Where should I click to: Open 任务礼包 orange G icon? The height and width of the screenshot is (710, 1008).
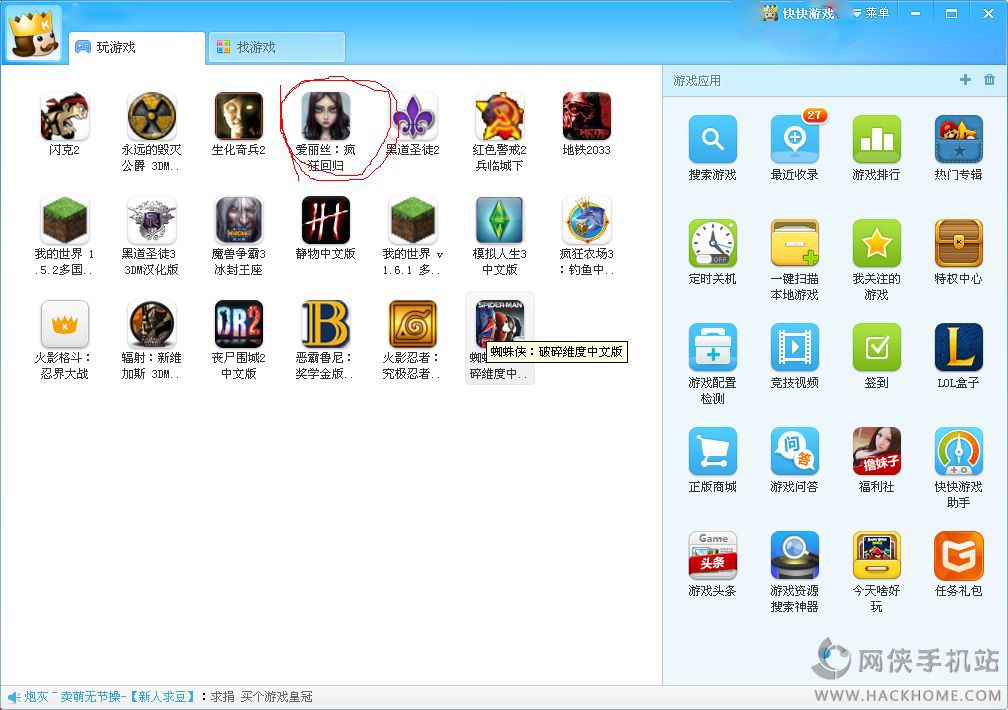958,555
